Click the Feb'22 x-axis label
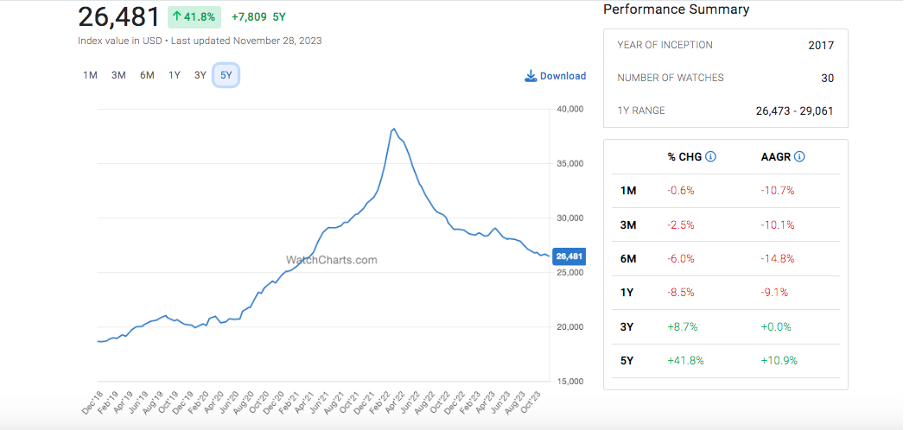Screen dimensions: 904x430 coord(379,401)
